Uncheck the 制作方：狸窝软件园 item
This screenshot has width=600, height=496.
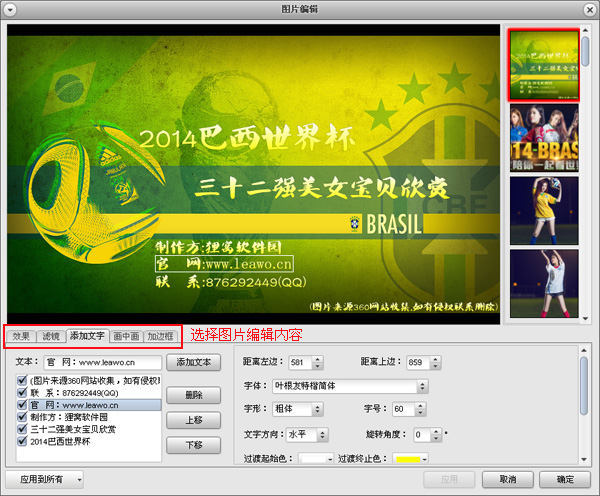tap(22, 417)
